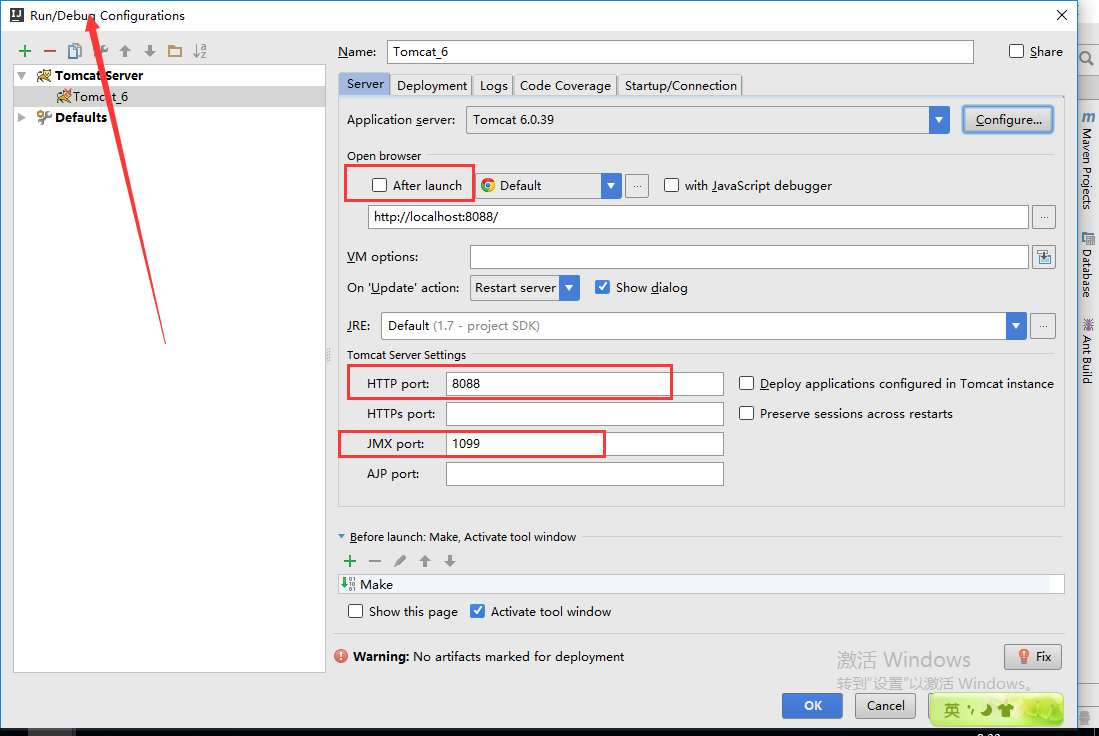Open the Code Coverage tab
Screen dimensions: 1099x736
tap(565, 86)
